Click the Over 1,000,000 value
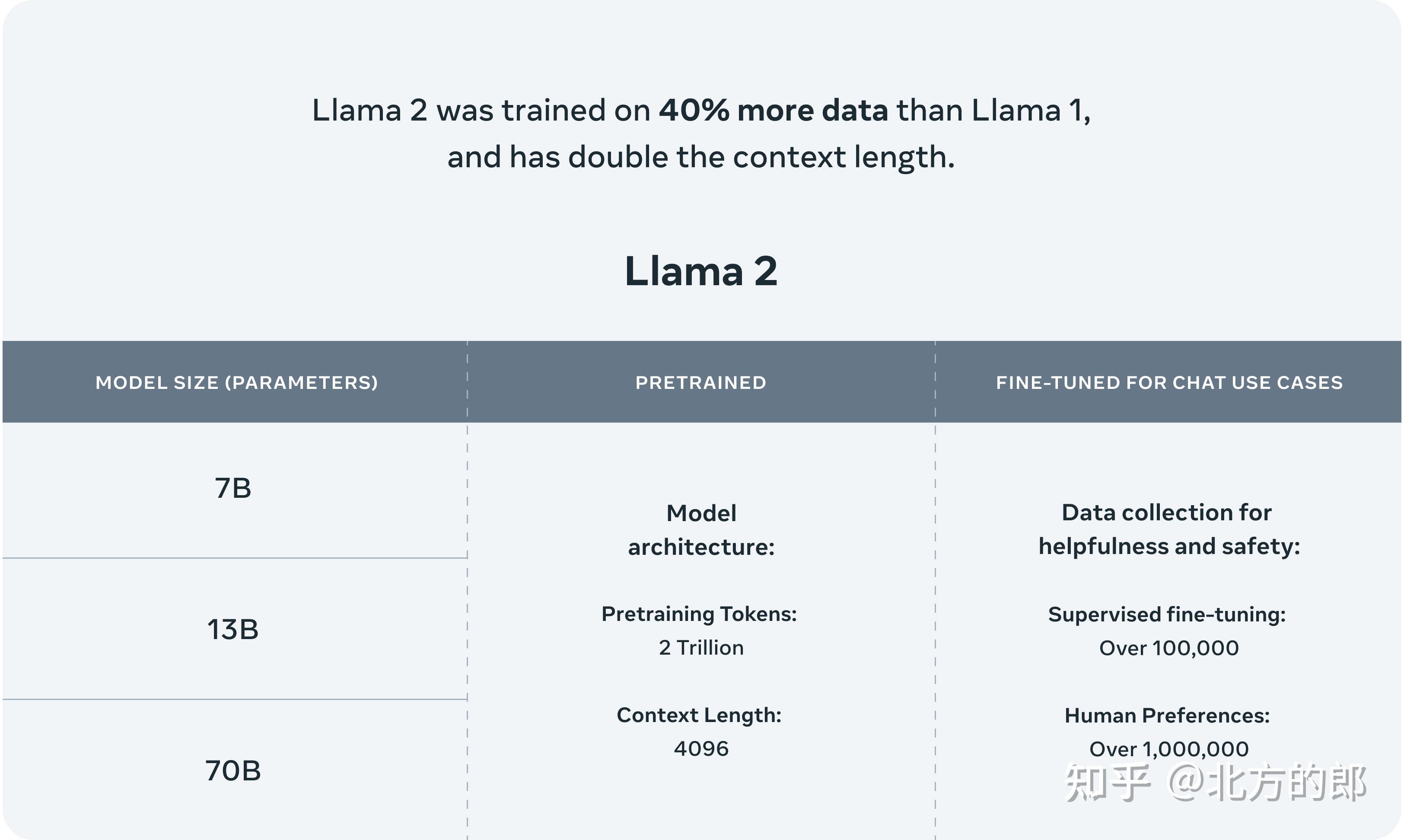The width and height of the screenshot is (1404, 840). click(x=1169, y=749)
